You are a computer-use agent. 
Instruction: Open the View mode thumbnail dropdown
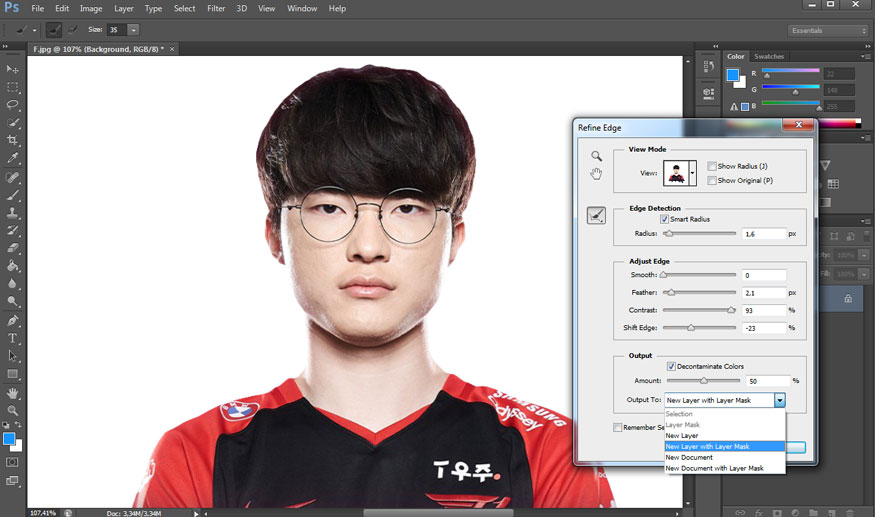coord(693,173)
